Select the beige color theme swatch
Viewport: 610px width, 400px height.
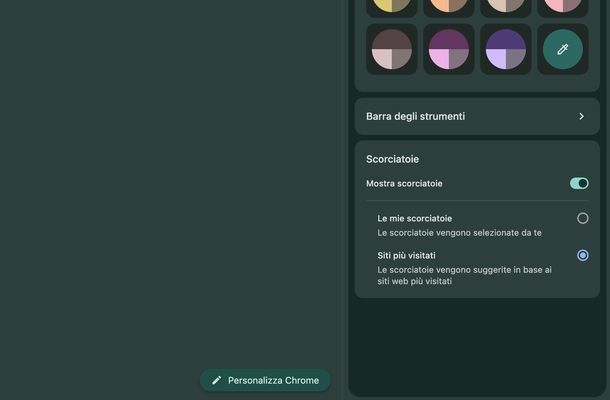click(505, 5)
